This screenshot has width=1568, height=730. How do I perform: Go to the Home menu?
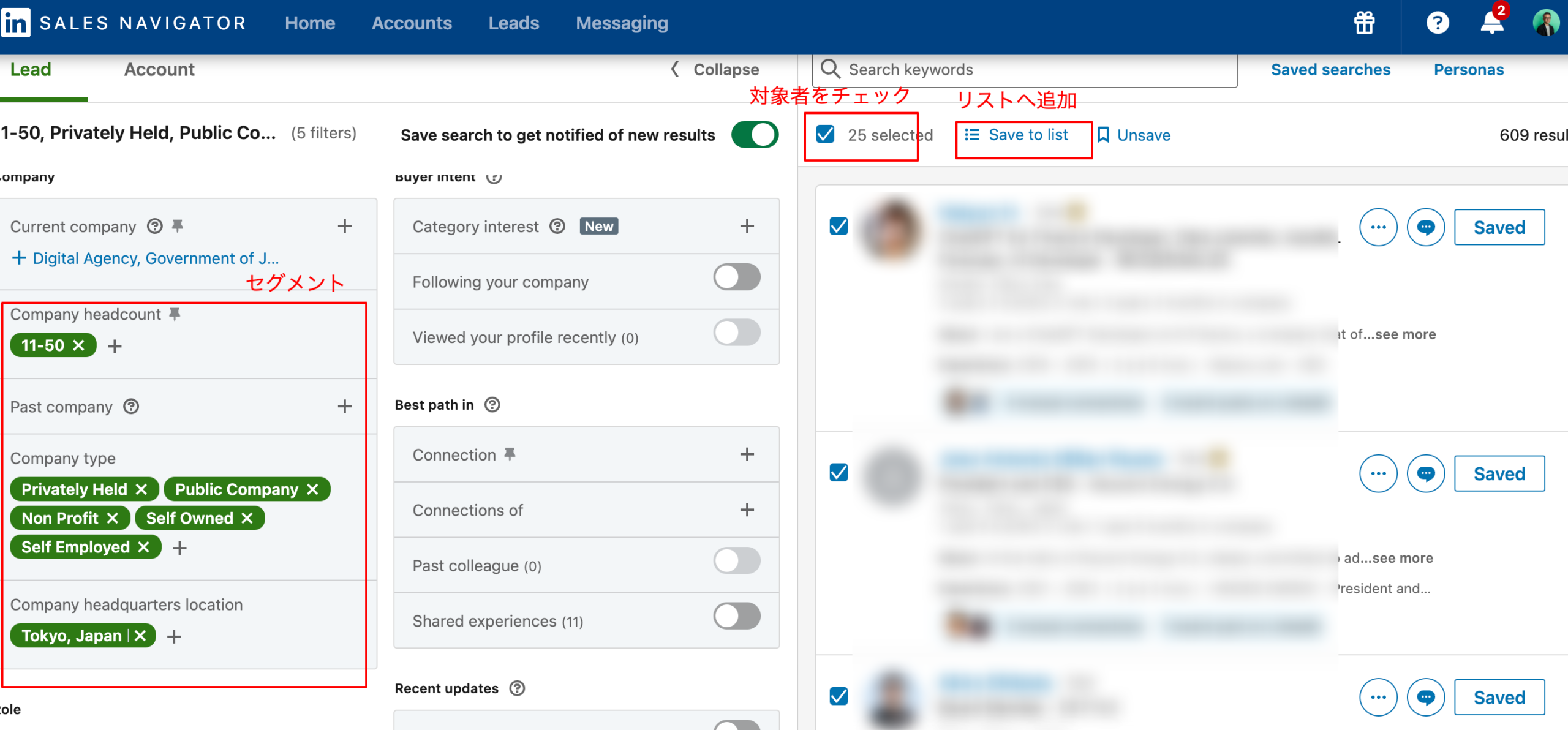point(310,23)
